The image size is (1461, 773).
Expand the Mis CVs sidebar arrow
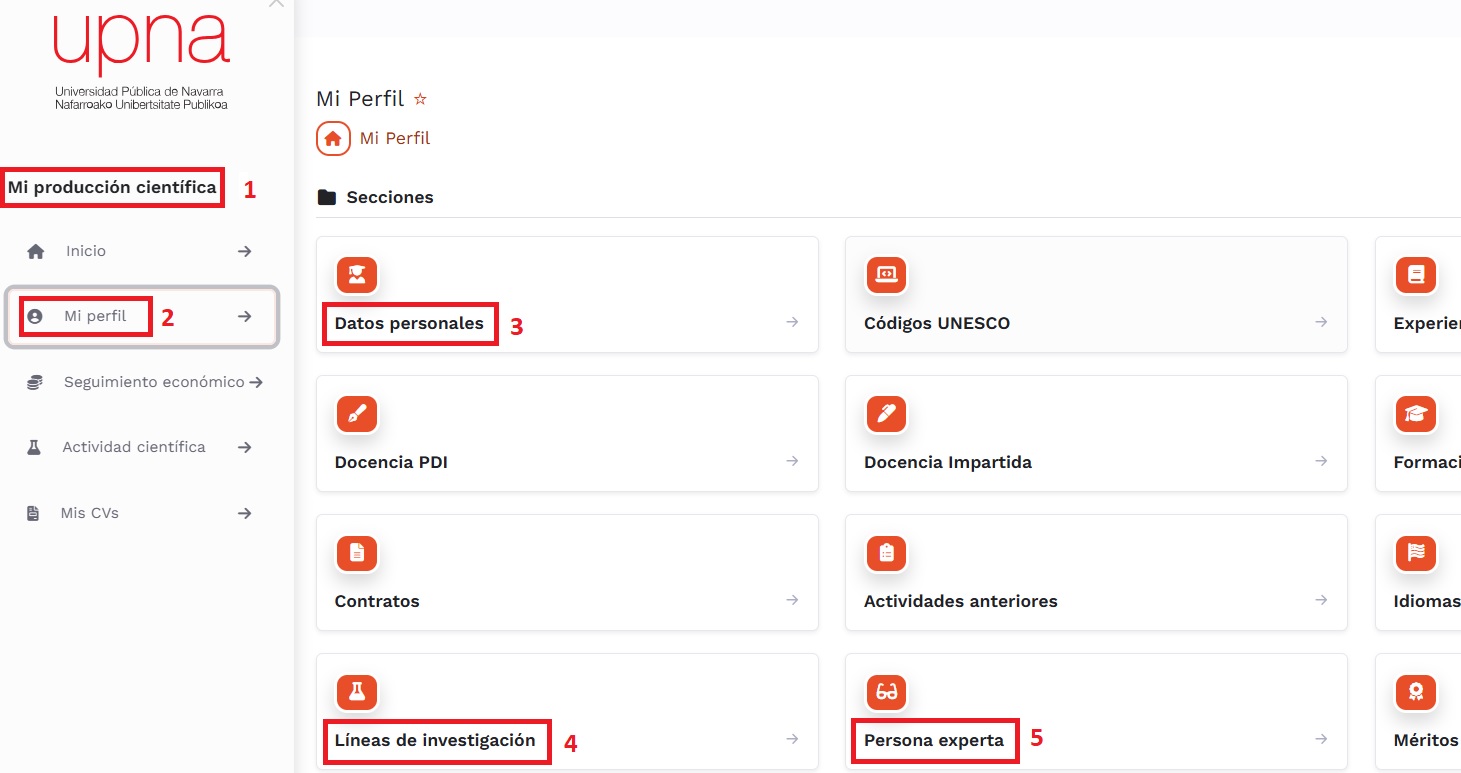[244, 513]
